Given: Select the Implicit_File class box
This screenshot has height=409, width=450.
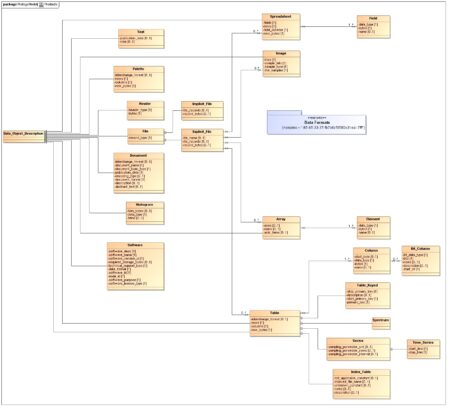Looking at the screenshot, I should tap(202, 111).
